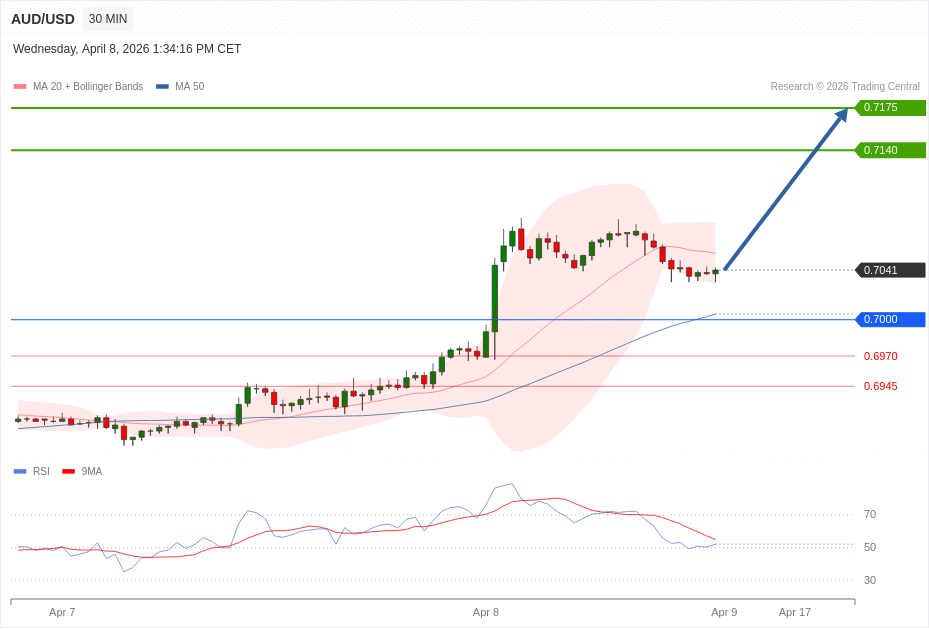Select the 30 MIN timeframe badge

tap(108, 19)
